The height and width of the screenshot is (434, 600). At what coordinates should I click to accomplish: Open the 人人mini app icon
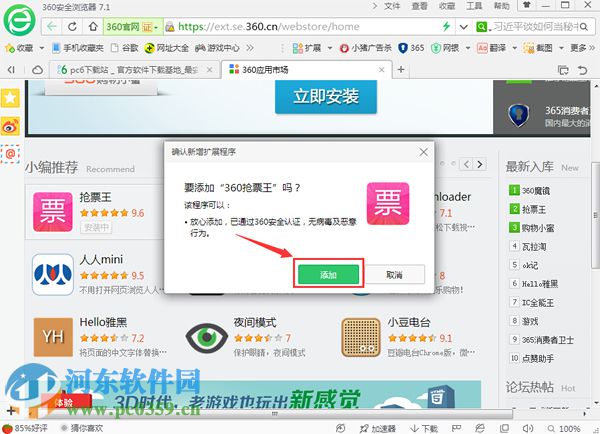(53, 274)
